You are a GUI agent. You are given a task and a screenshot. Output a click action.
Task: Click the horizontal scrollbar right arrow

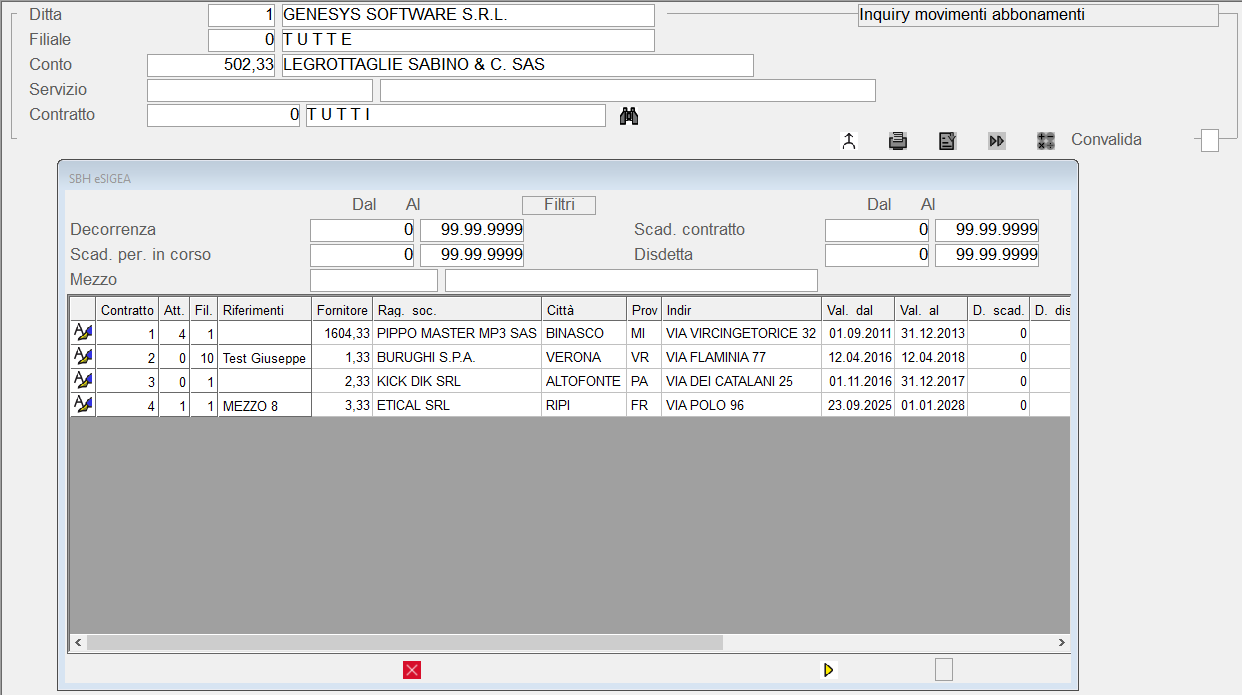click(1062, 643)
